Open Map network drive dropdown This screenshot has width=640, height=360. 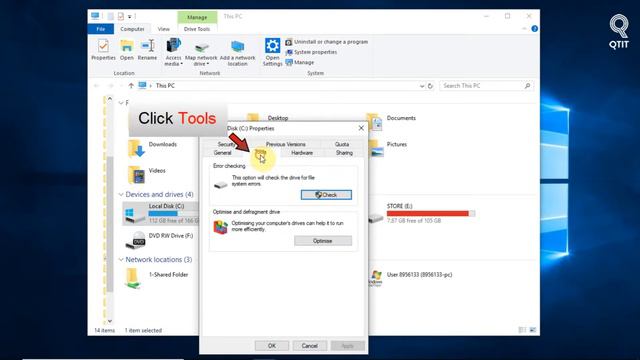coord(201,52)
